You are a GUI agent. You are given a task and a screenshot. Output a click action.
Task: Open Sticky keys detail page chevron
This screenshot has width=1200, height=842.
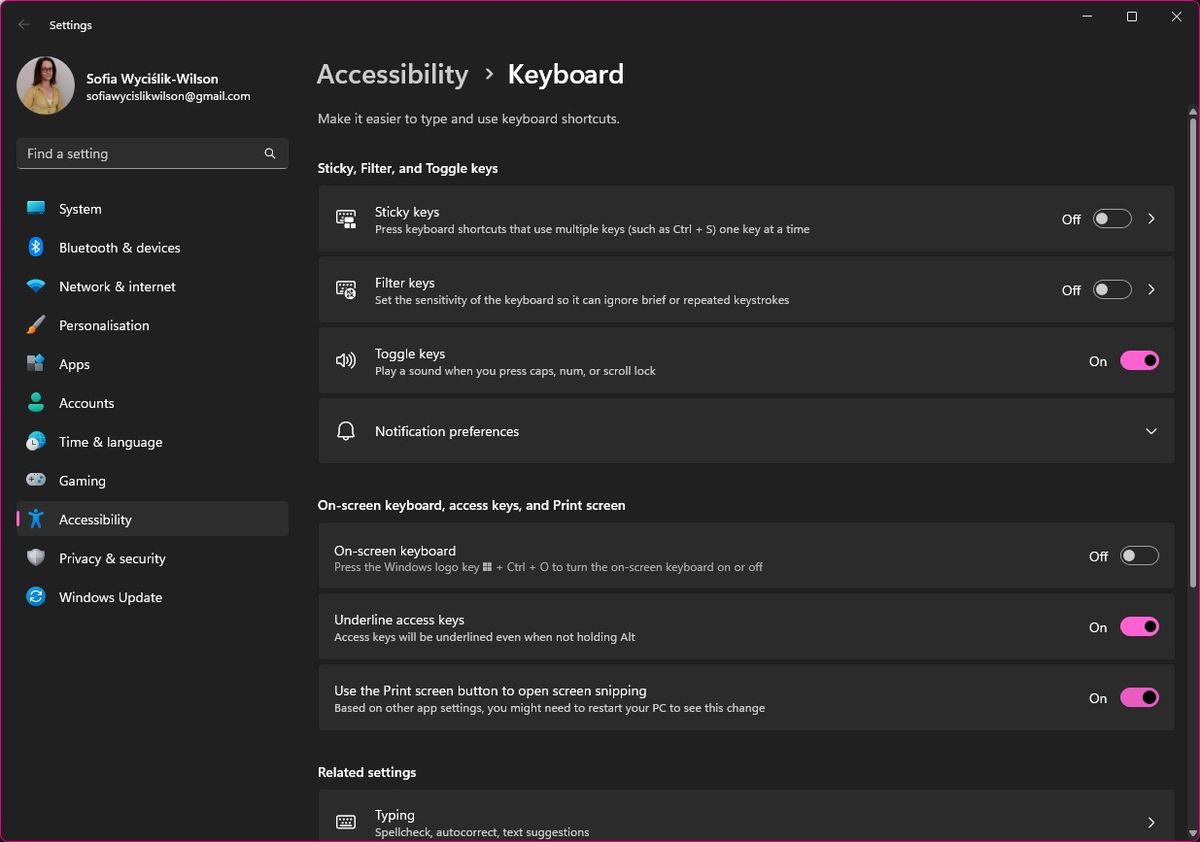[x=1151, y=219]
